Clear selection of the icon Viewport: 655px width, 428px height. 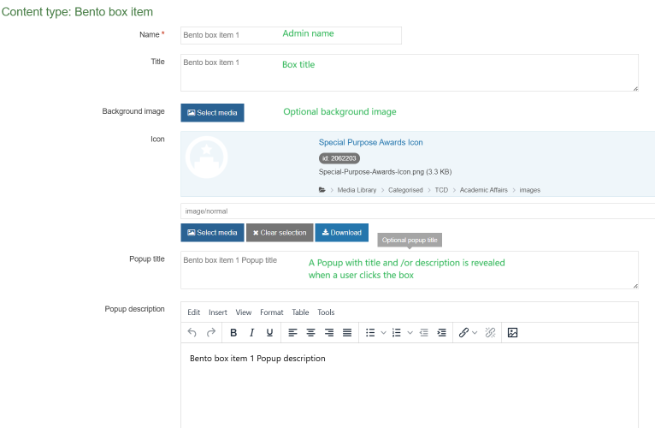pos(279,233)
